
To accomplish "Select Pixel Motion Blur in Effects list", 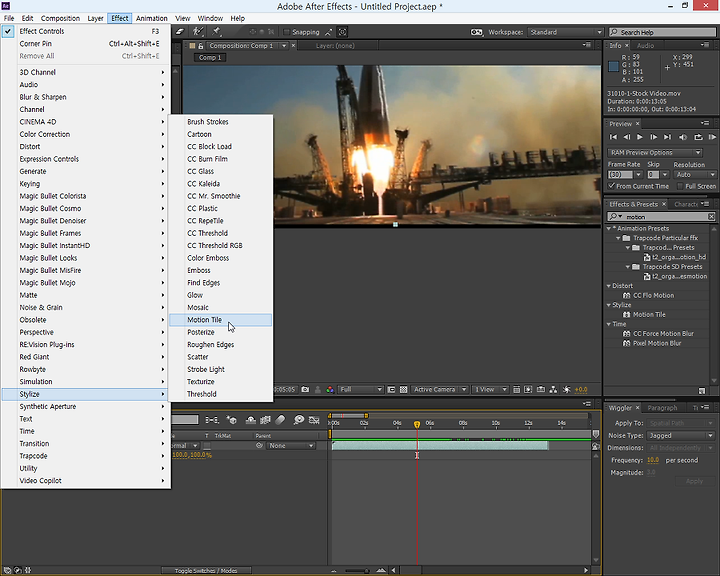I will click(x=657, y=343).
